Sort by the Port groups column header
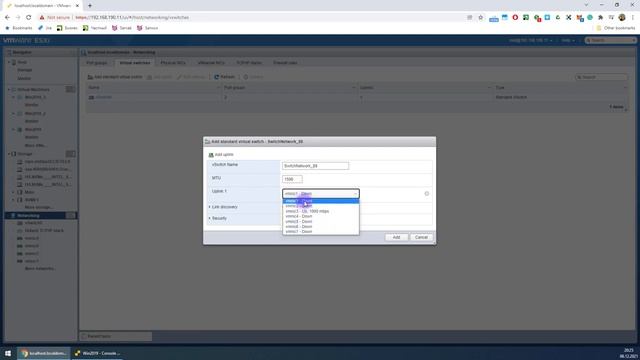 pos(288,88)
